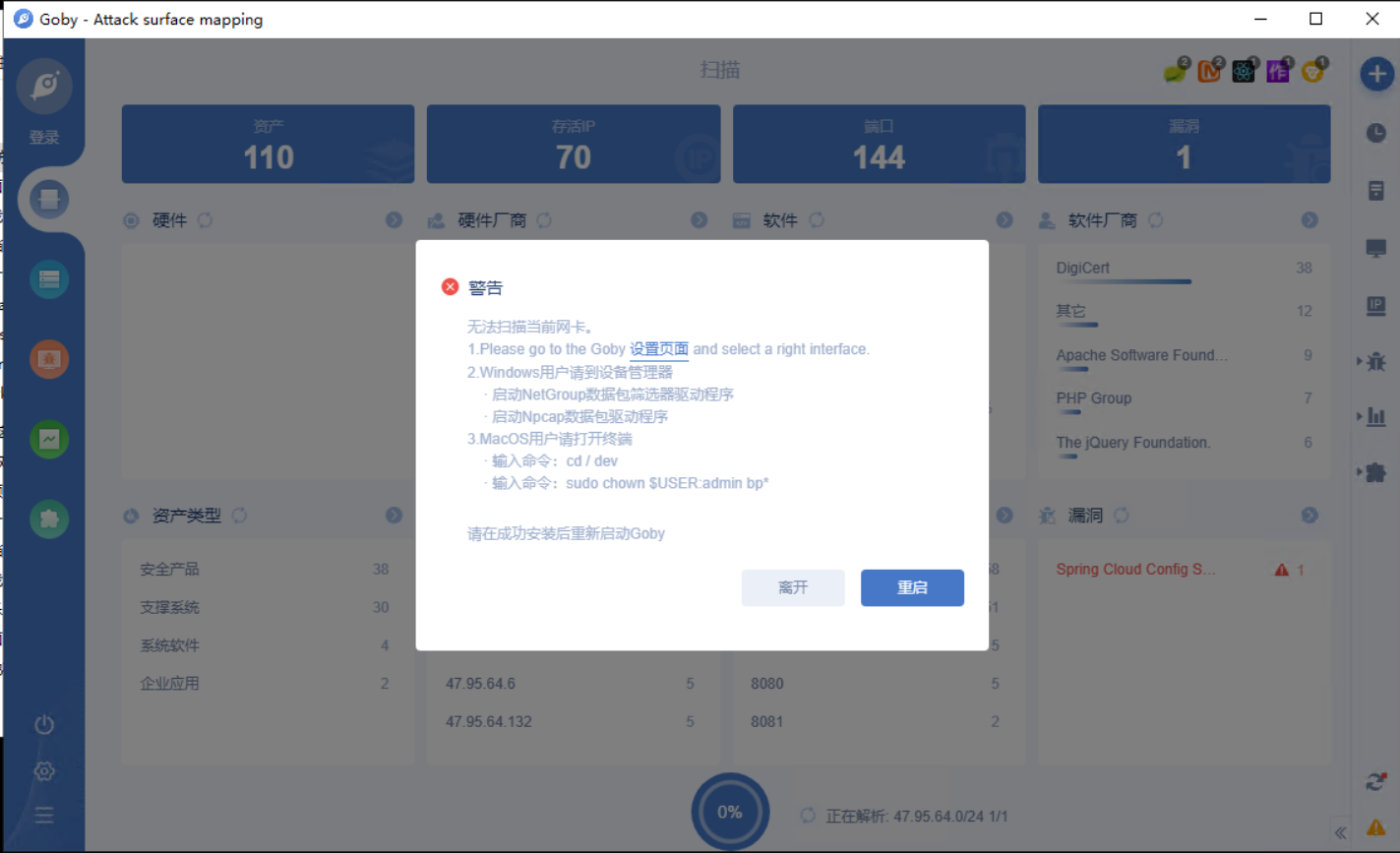Expand the bar chart menu in right sidebar
The width and height of the screenshot is (1400, 853).
[x=1373, y=416]
